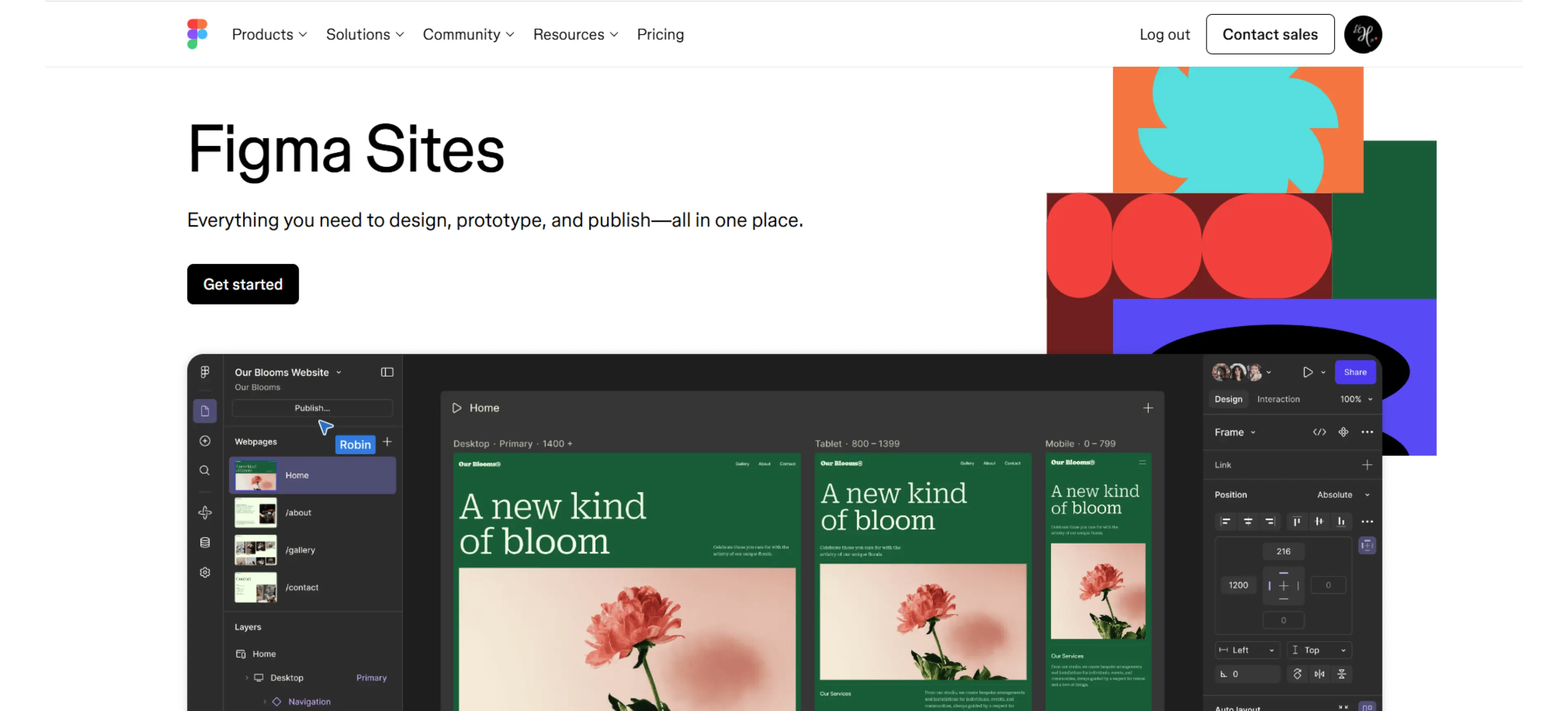Open search in the left sidebar
Viewport: 1568px width, 711px height.
(x=205, y=471)
